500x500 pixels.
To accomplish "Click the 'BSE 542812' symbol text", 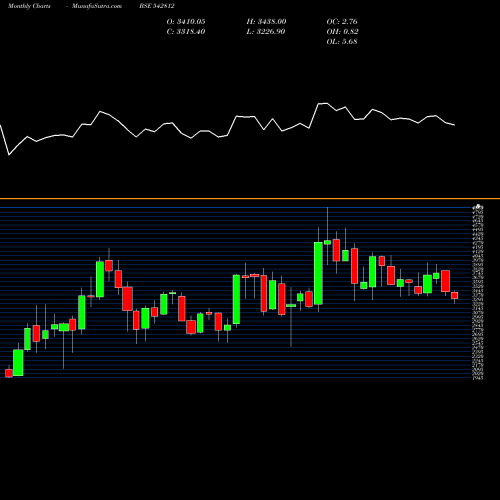I will click(x=157, y=6).
